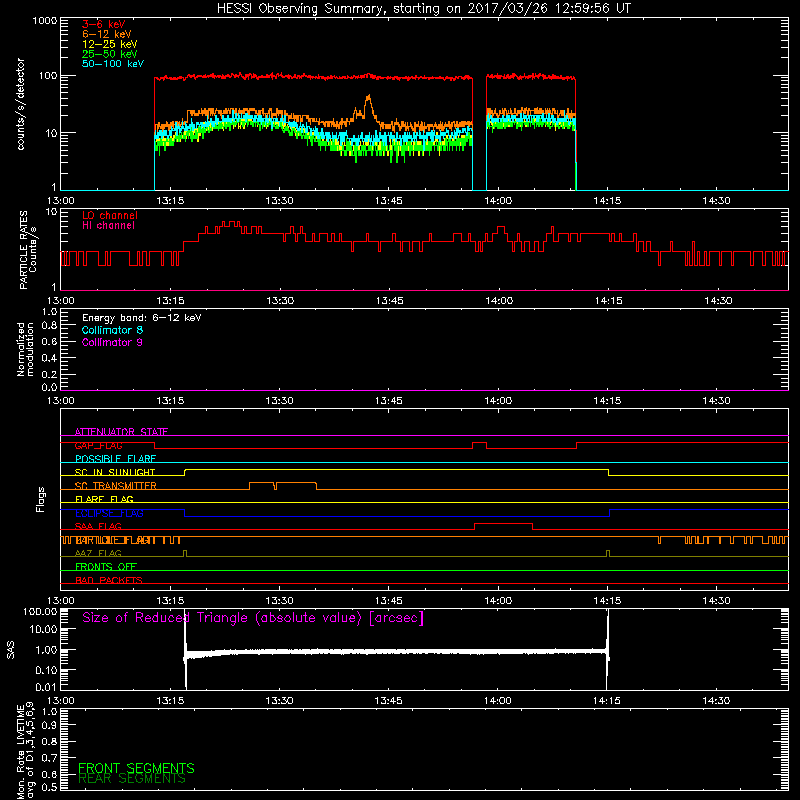
Task: Click the PARTICLE RATES Counts/s axis label
Action: 28,250
